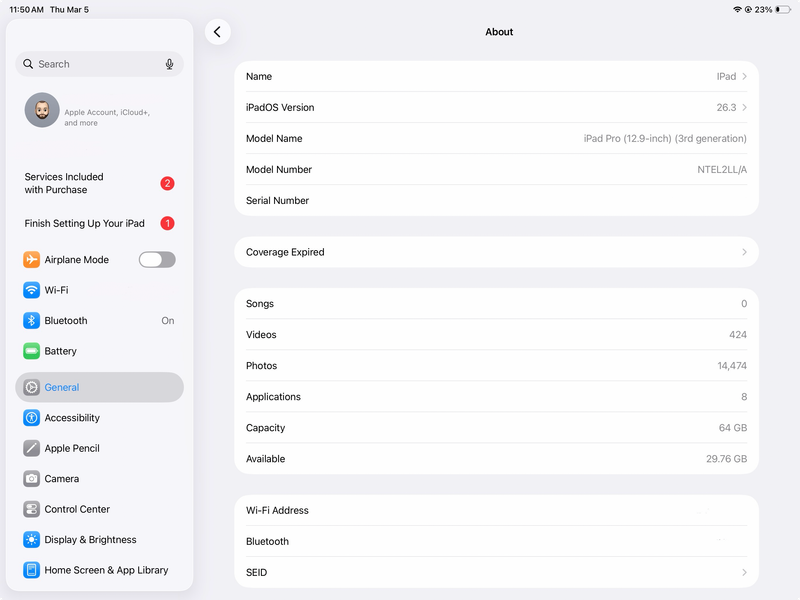Viewport: 800px width, 600px height.
Task: Tap the Songs row
Action: click(x=496, y=304)
